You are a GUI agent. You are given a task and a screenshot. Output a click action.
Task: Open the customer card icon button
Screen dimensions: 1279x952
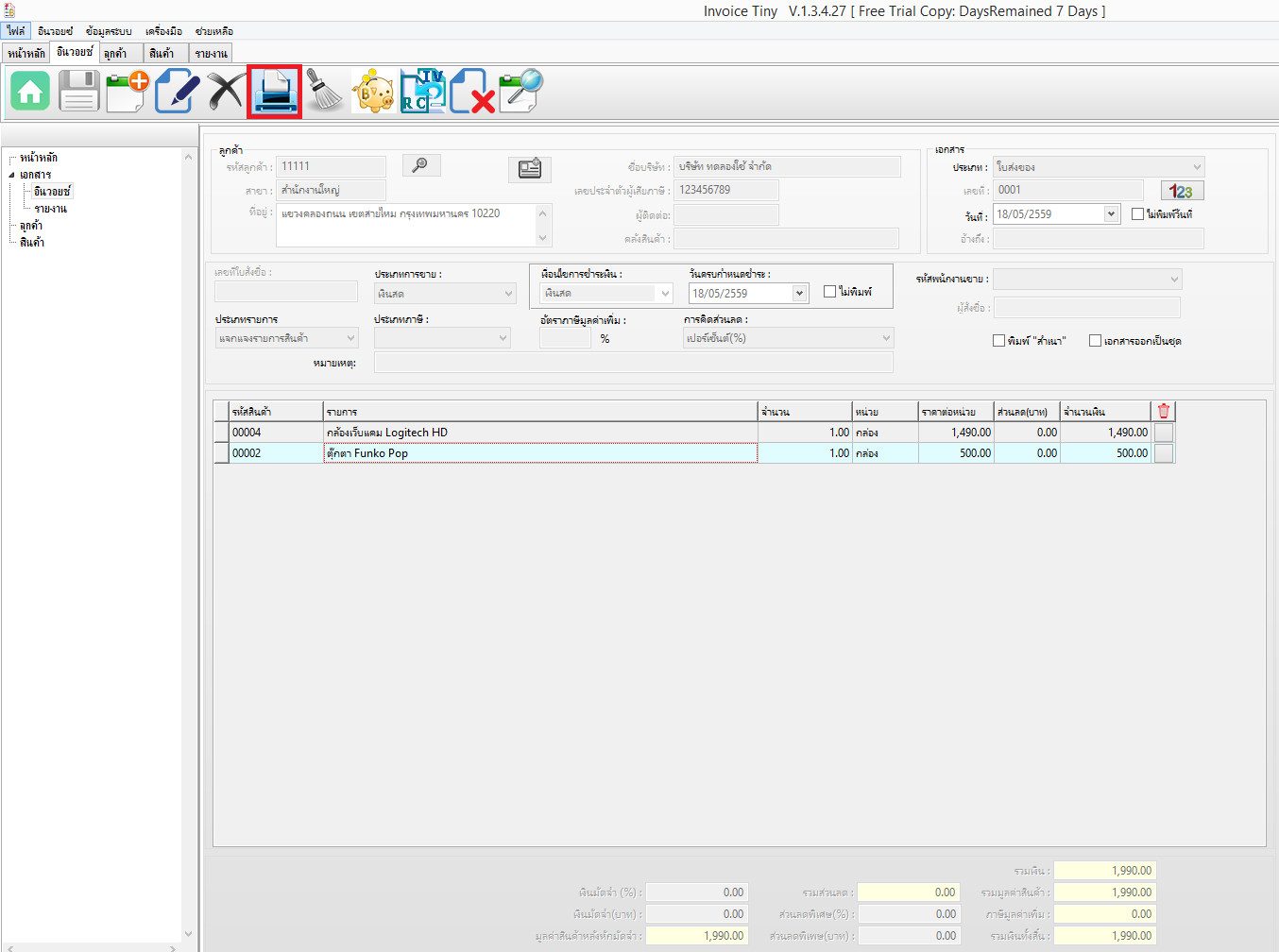tap(530, 169)
